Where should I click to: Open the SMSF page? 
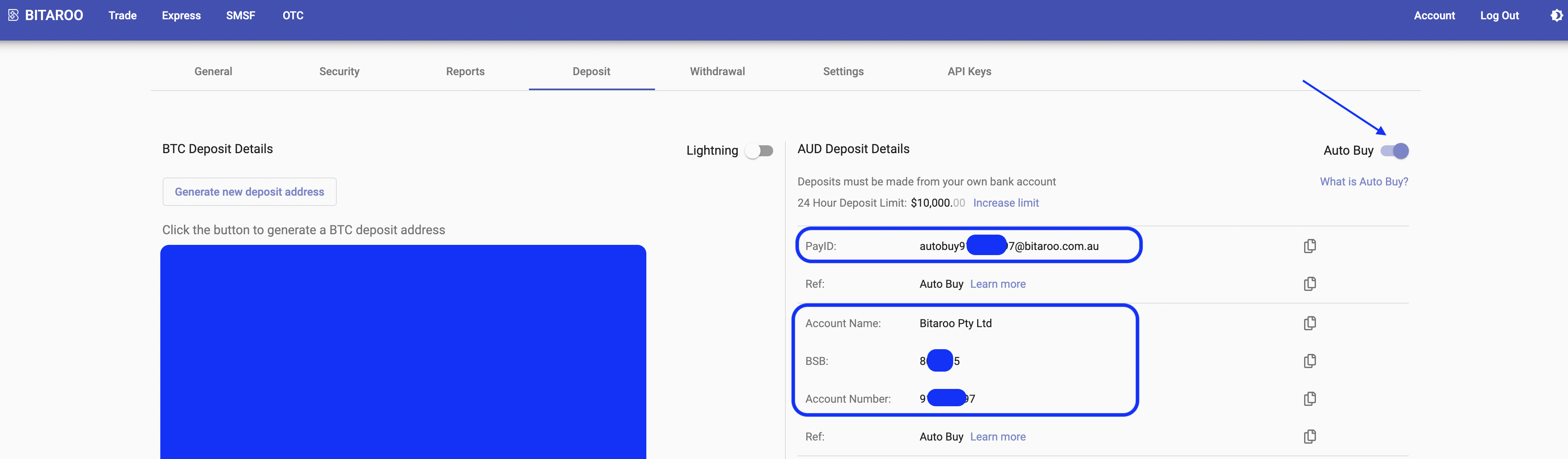[x=240, y=16]
